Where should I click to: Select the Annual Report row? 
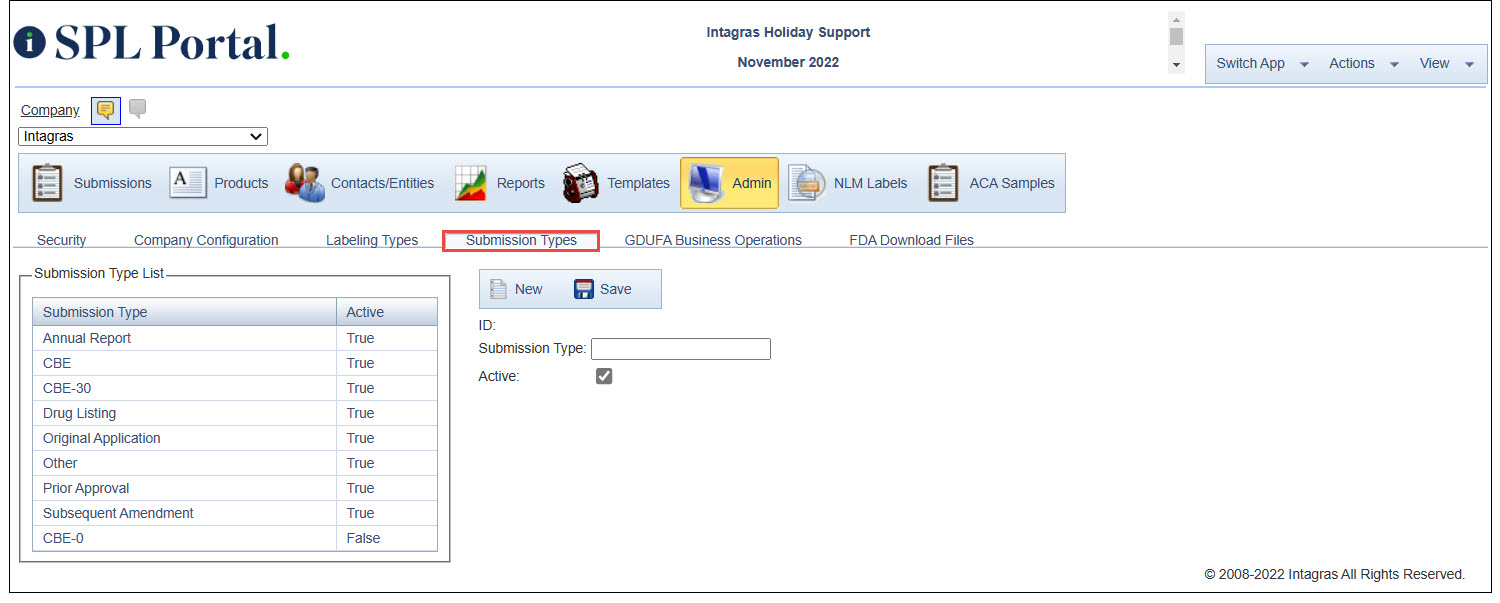(235, 338)
